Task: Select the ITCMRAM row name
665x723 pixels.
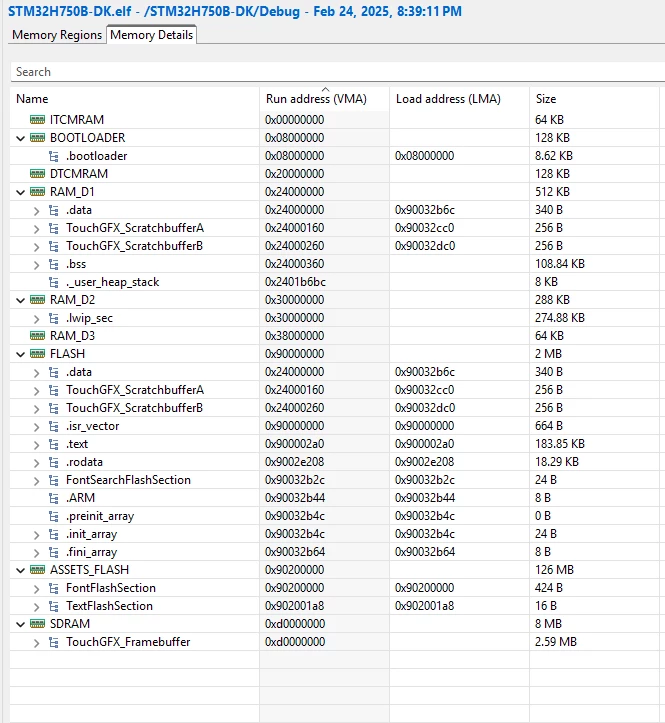Action: click(x=77, y=120)
